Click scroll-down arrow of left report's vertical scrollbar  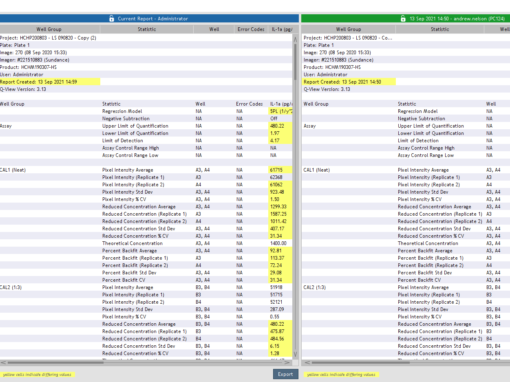point(295,354)
